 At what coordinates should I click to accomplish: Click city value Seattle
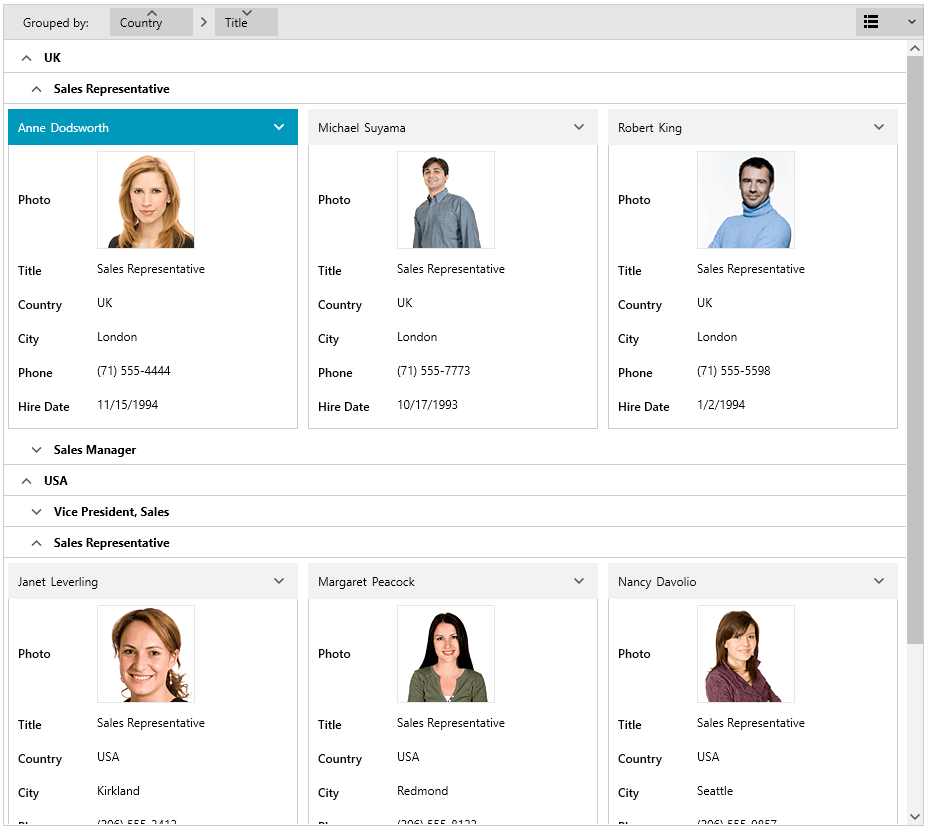(715, 791)
